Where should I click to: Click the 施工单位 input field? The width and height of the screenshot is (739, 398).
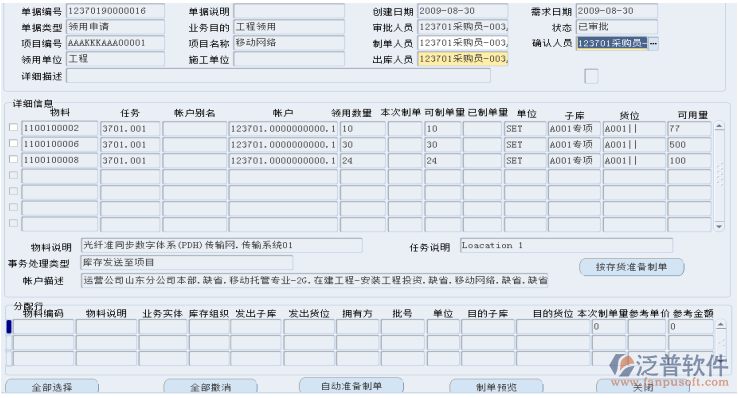(289, 59)
